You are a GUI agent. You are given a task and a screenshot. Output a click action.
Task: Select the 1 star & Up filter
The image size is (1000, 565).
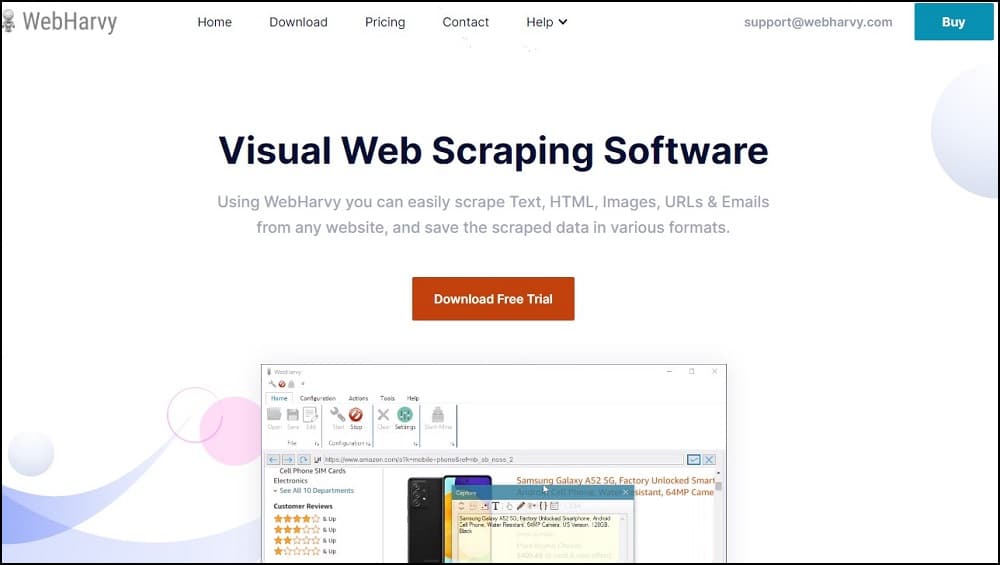305,551
